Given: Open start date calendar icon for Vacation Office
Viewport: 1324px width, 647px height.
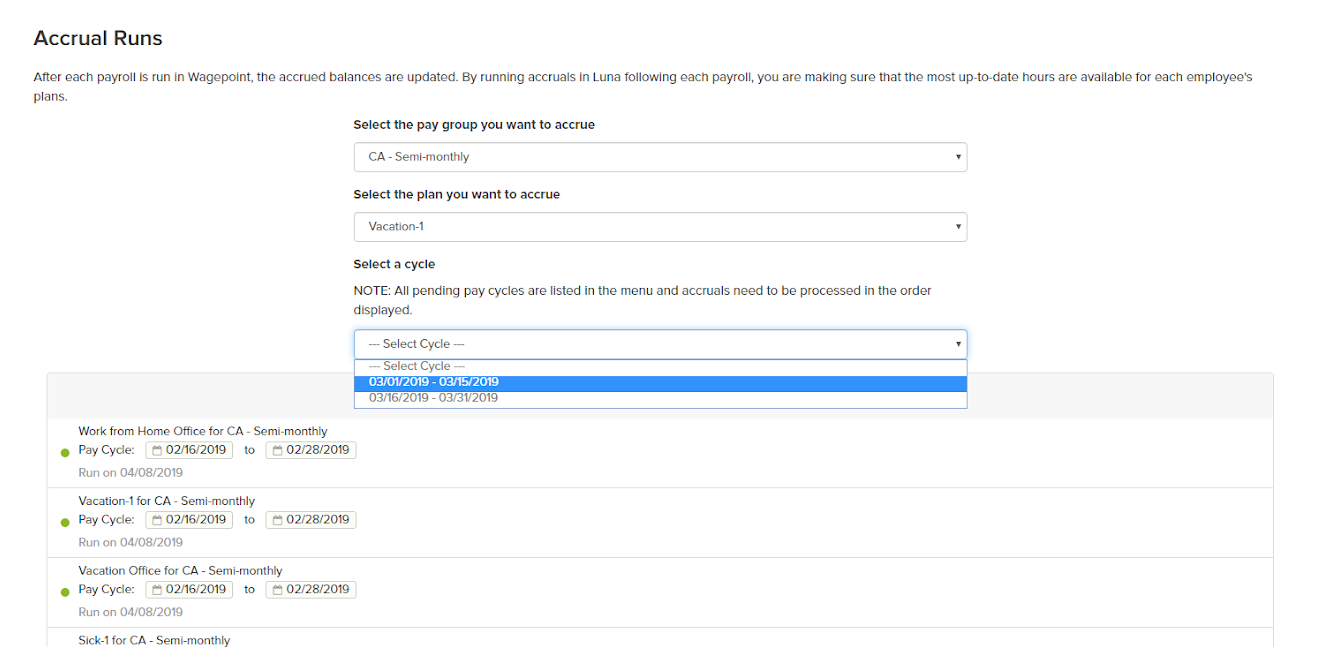Looking at the screenshot, I should coord(157,590).
